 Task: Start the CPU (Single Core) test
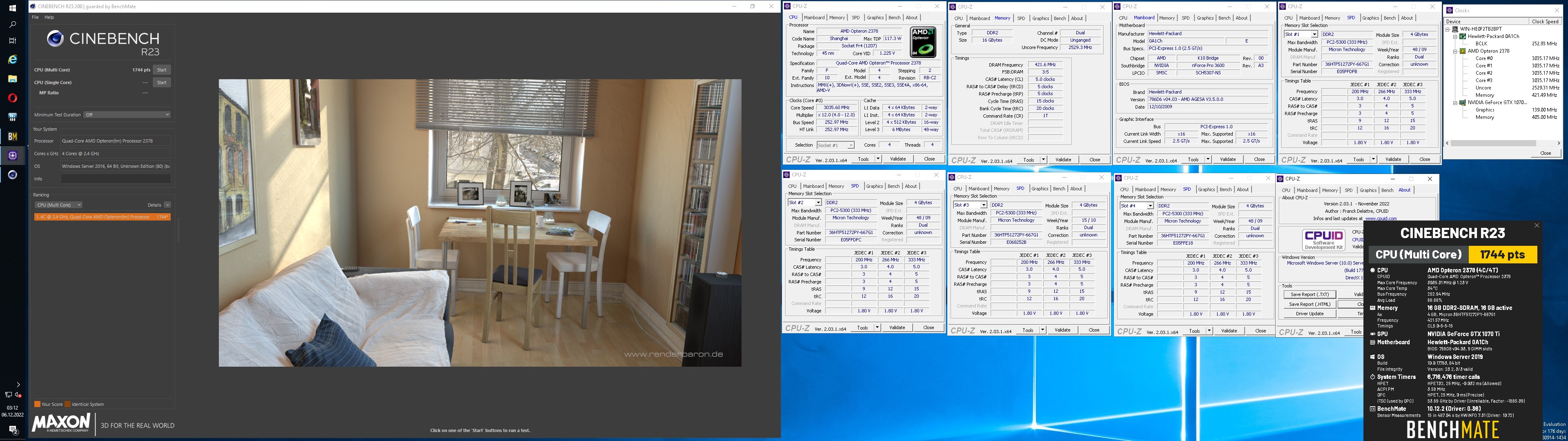(161, 82)
